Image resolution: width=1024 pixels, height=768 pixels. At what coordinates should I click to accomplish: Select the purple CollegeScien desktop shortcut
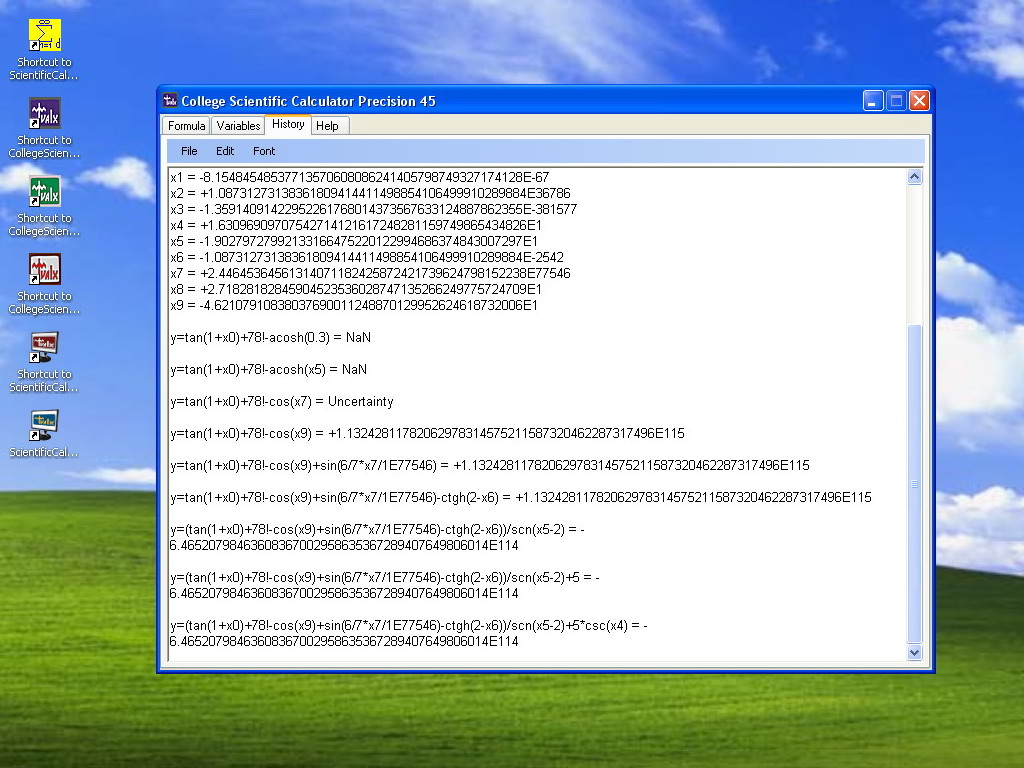[x=44, y=113]
